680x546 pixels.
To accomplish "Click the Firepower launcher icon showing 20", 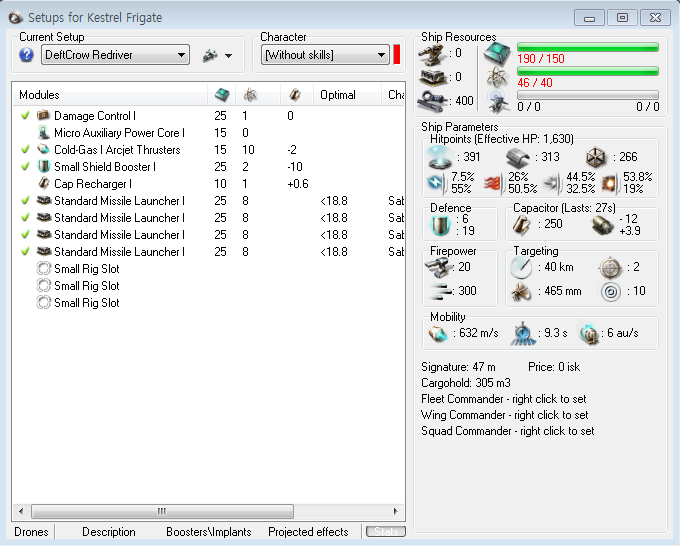I will (x=438, y=268).
